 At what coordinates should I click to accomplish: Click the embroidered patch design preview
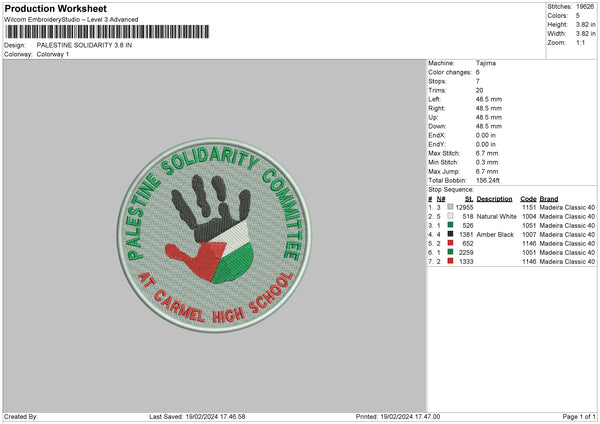point(214,235)
